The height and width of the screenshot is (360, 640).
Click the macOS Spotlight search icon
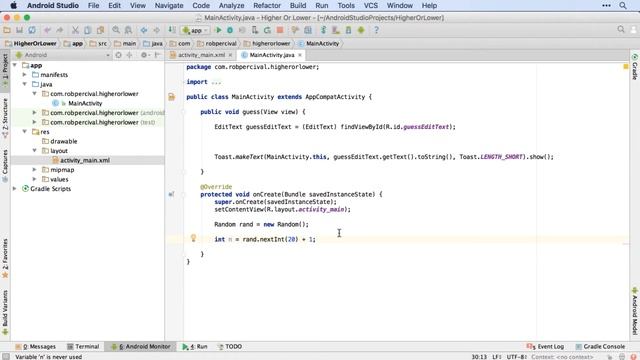pyautogui.click(x=623, y=6)
